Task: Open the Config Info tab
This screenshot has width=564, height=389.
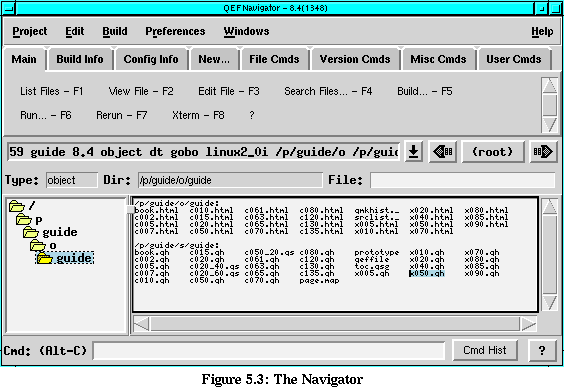Action: point(151,59)
